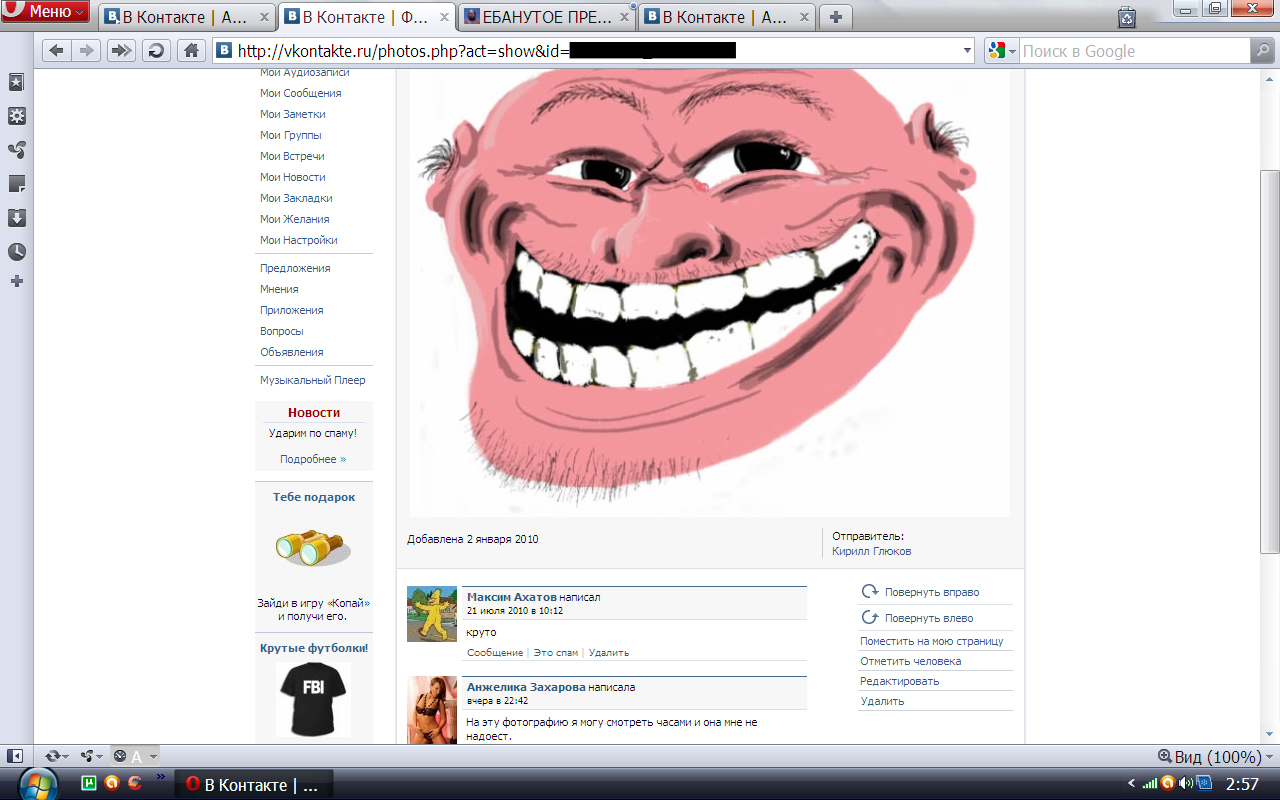Go to Мои Настройки
1280x800 pixels.
pyautogui.click(x=299, y=240)
